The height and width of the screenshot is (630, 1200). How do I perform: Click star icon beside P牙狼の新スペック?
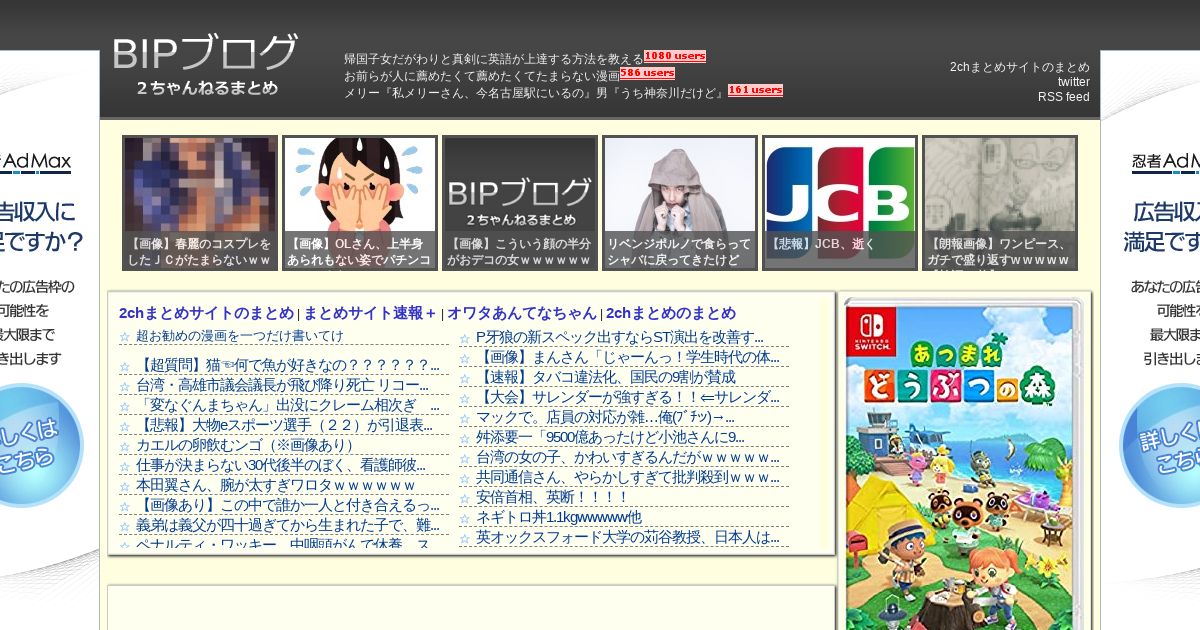click(465, 338)
